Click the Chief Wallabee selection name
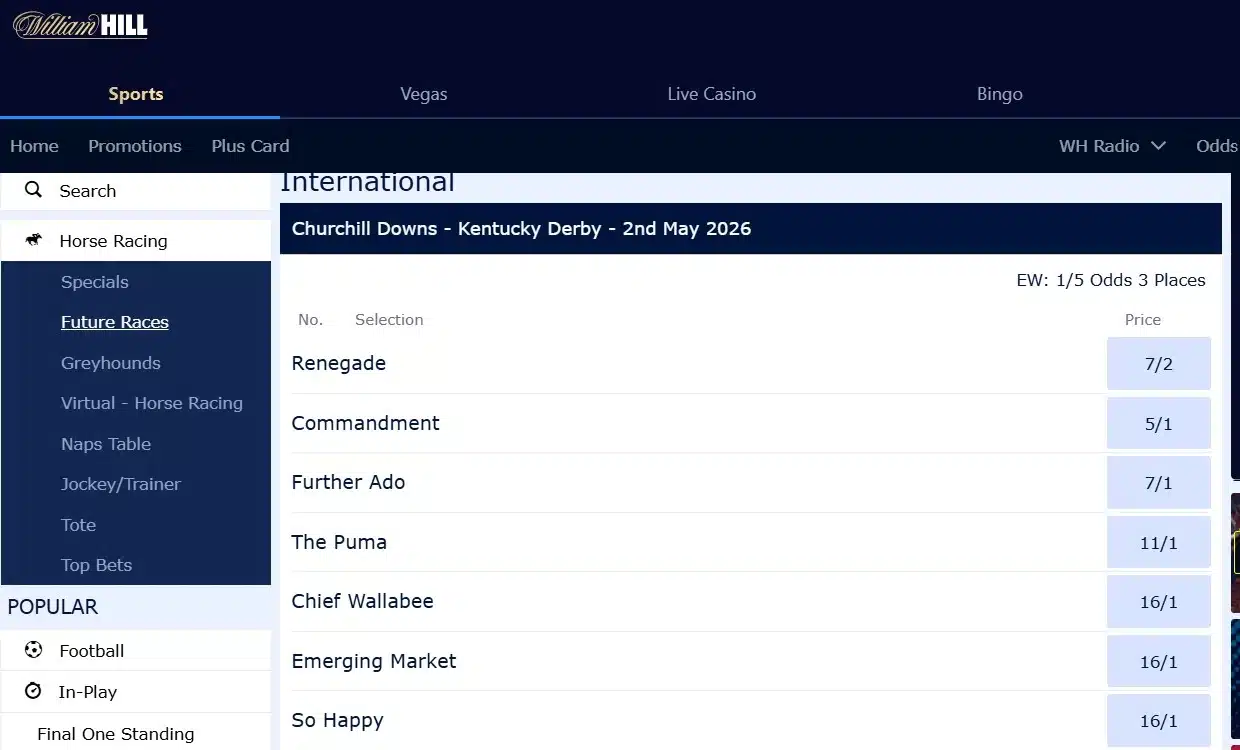This screenshot has width=1240, height=750. [x=363, y=601]
